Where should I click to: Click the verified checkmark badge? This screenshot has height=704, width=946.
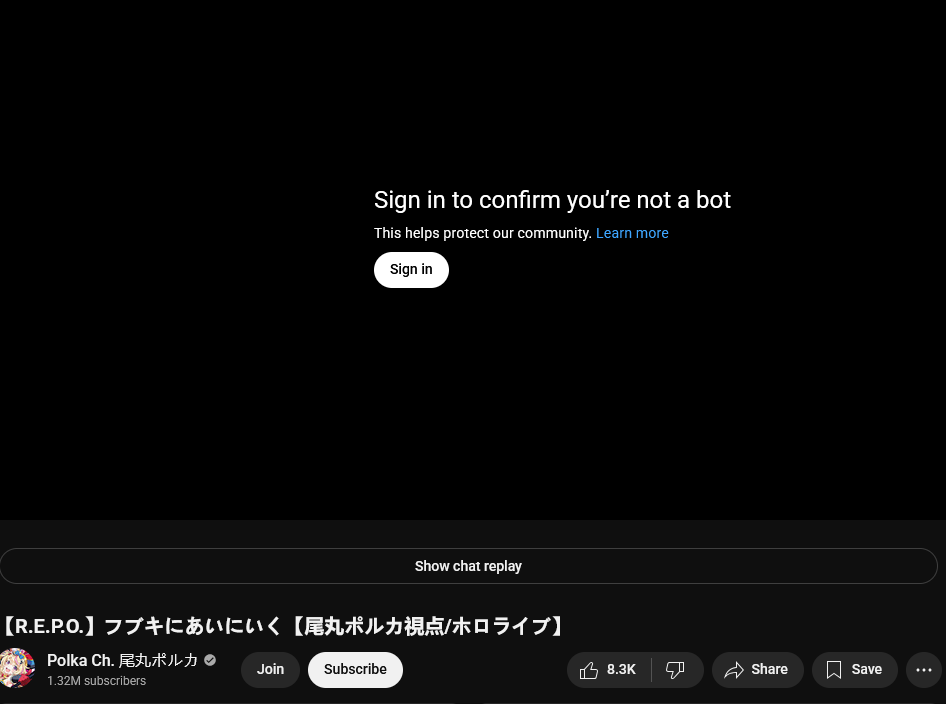click(210, 661)
